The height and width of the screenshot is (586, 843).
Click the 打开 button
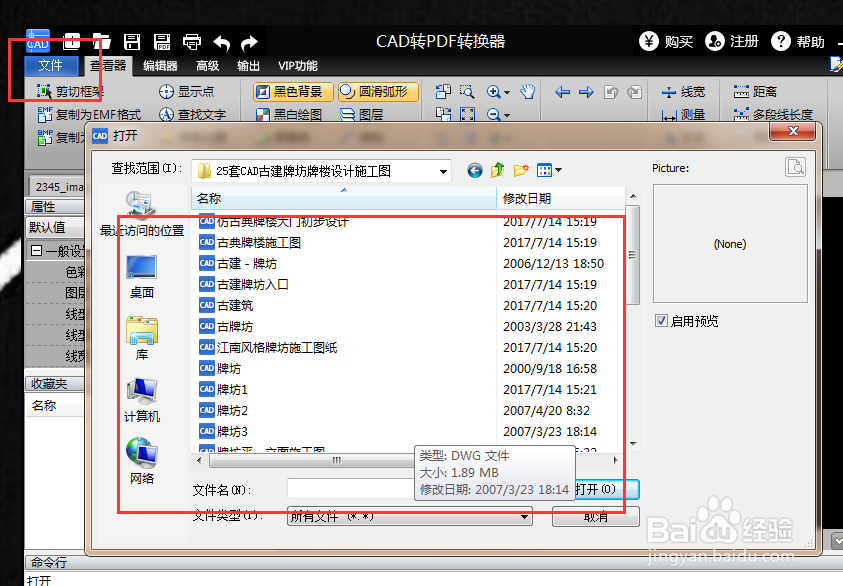(606, 489)
